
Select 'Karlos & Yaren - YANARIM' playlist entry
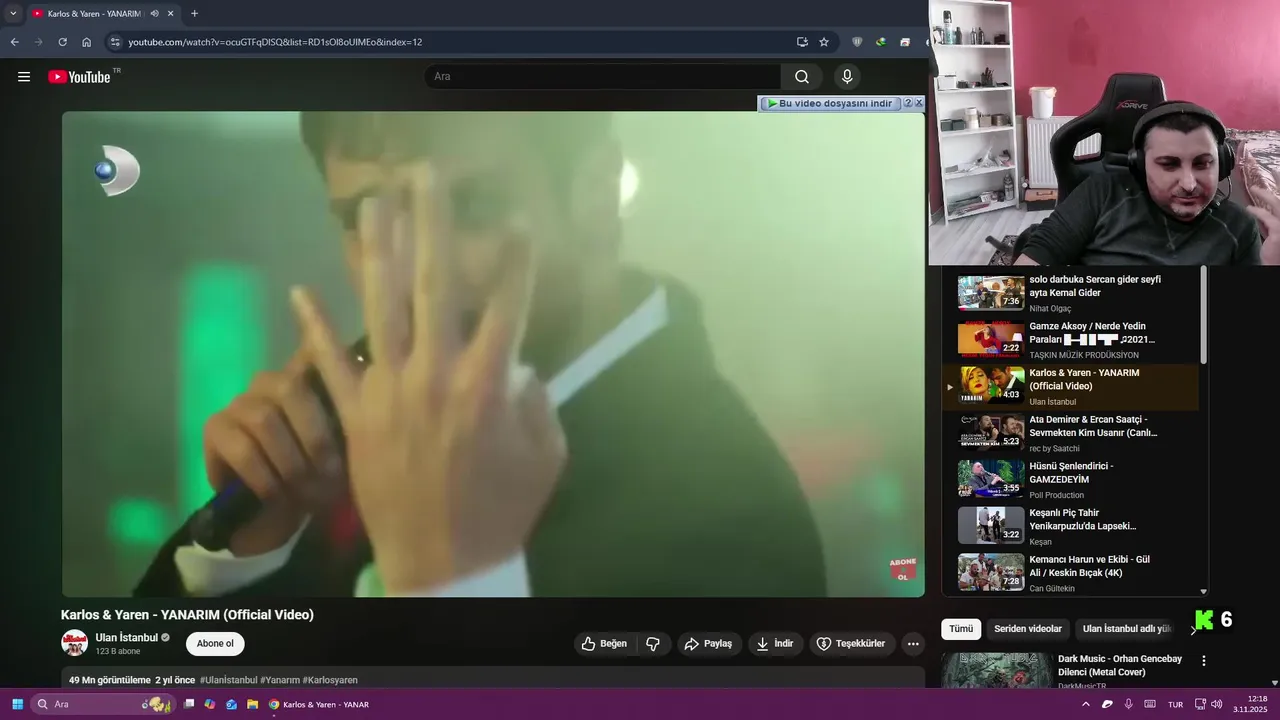click(x=1070, y=387)
